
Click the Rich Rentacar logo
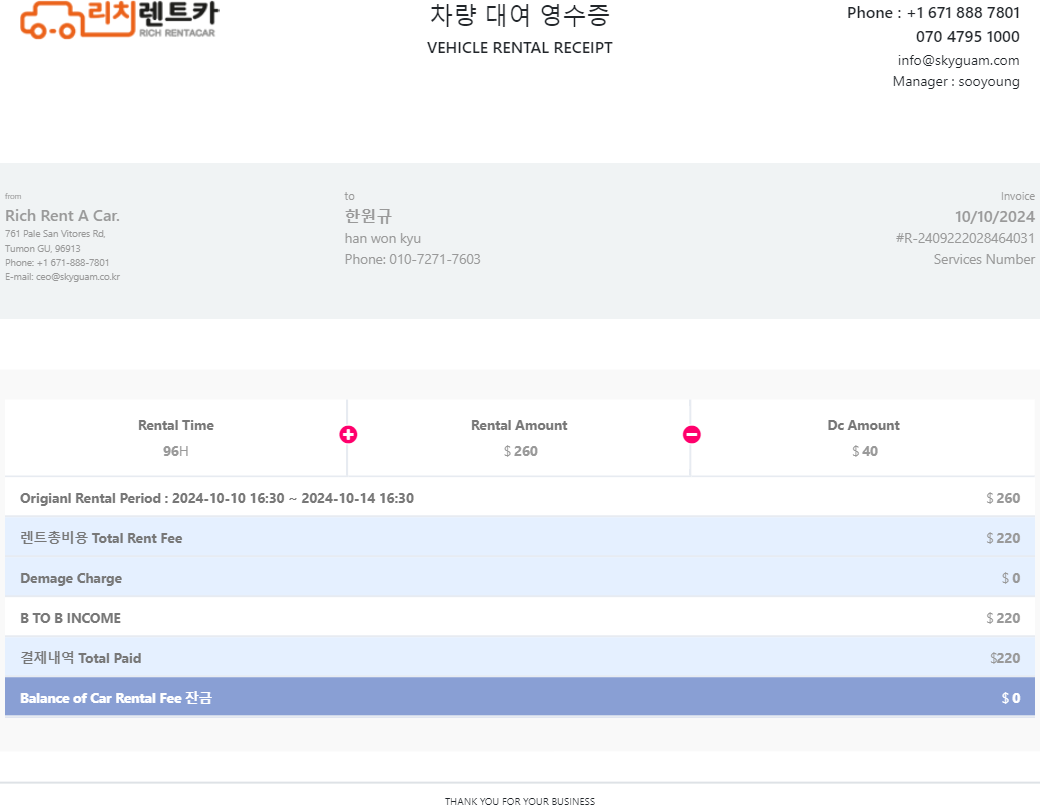tap(118, 18)
